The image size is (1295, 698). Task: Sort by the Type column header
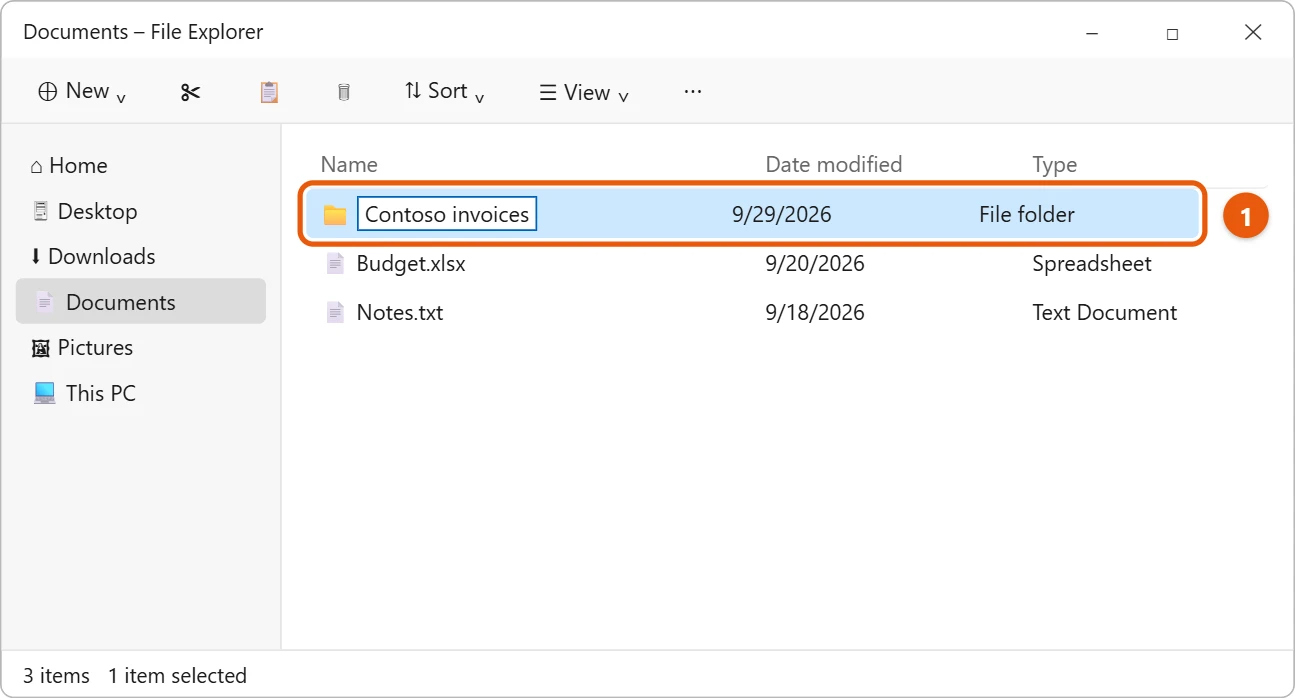1055,165
